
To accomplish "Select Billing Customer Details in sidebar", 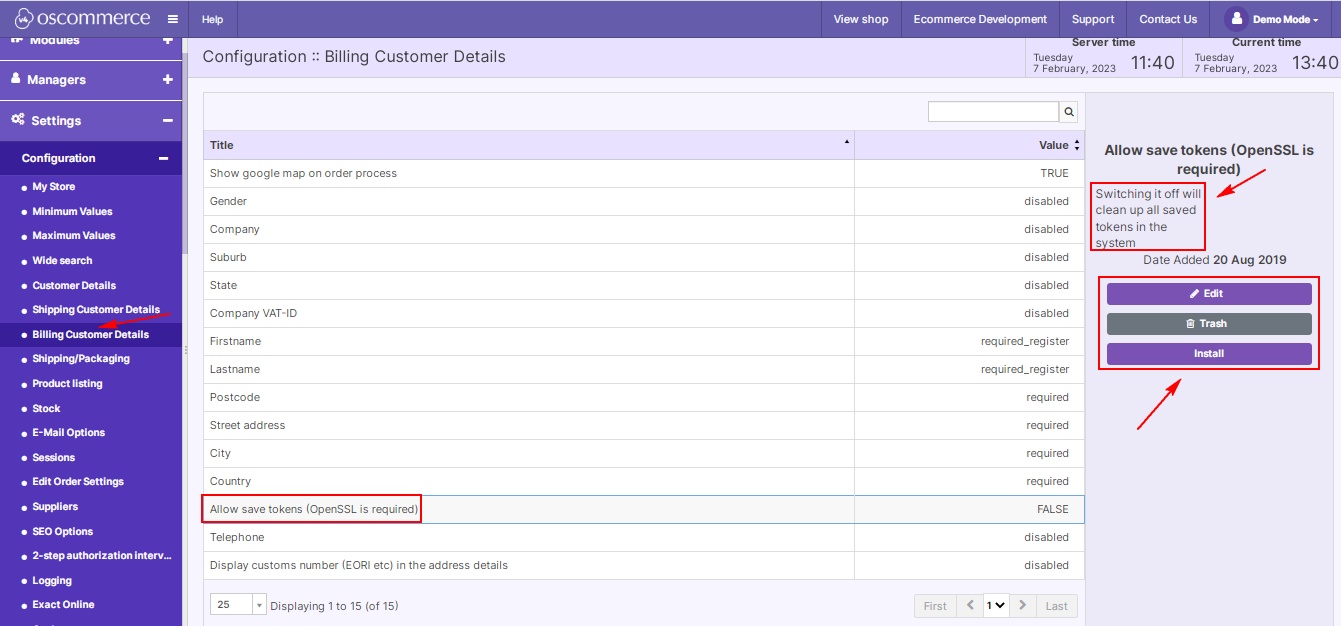I will point(91,335).
